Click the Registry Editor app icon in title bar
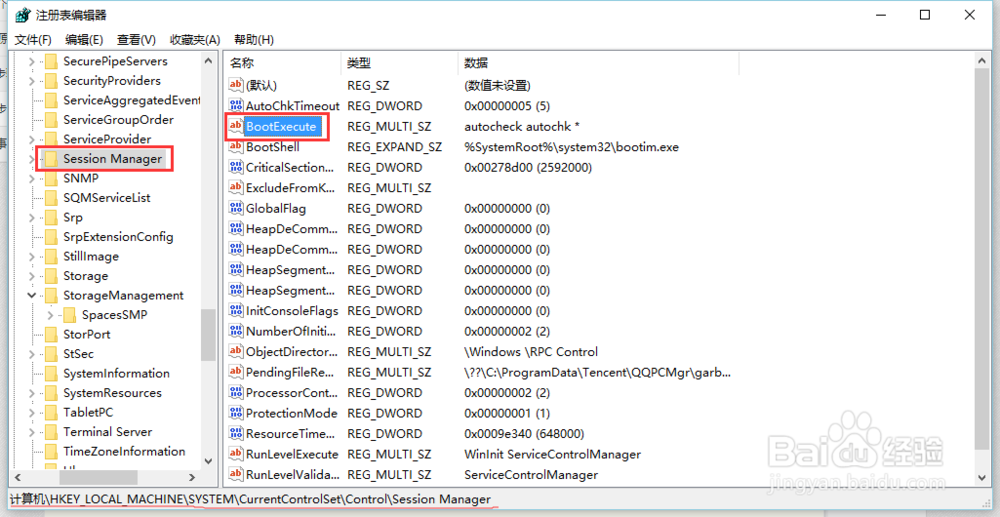 24,15
